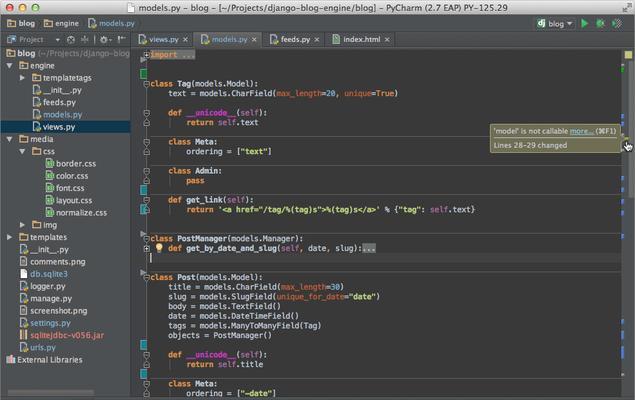Viewport: 635px width, 400px height.
Task: Open the blog run configuration dropdown
Action: pos(555,23)
